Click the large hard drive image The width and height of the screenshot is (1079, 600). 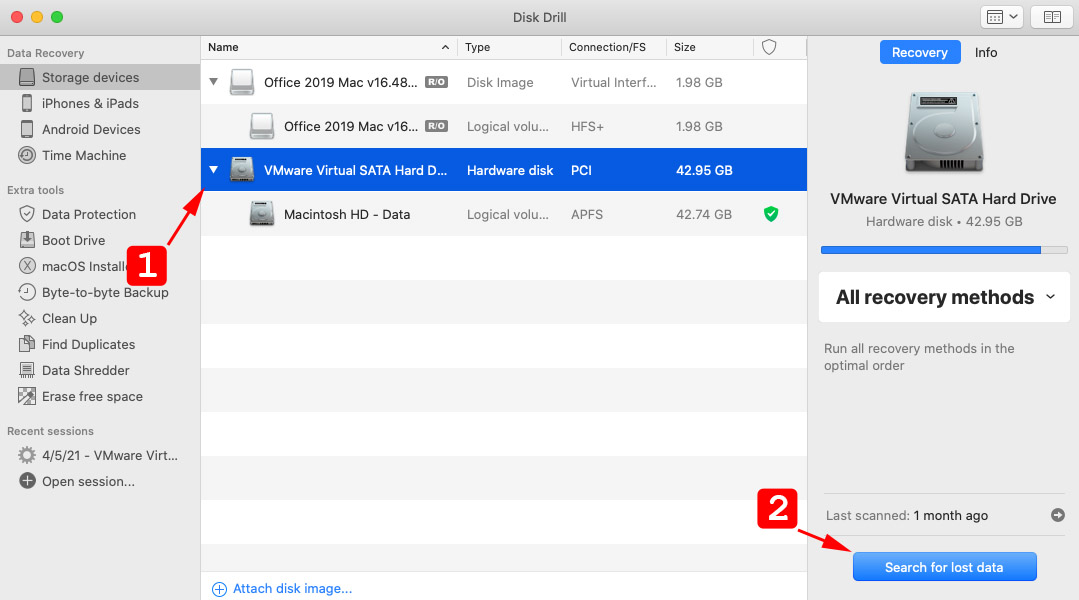944,131
